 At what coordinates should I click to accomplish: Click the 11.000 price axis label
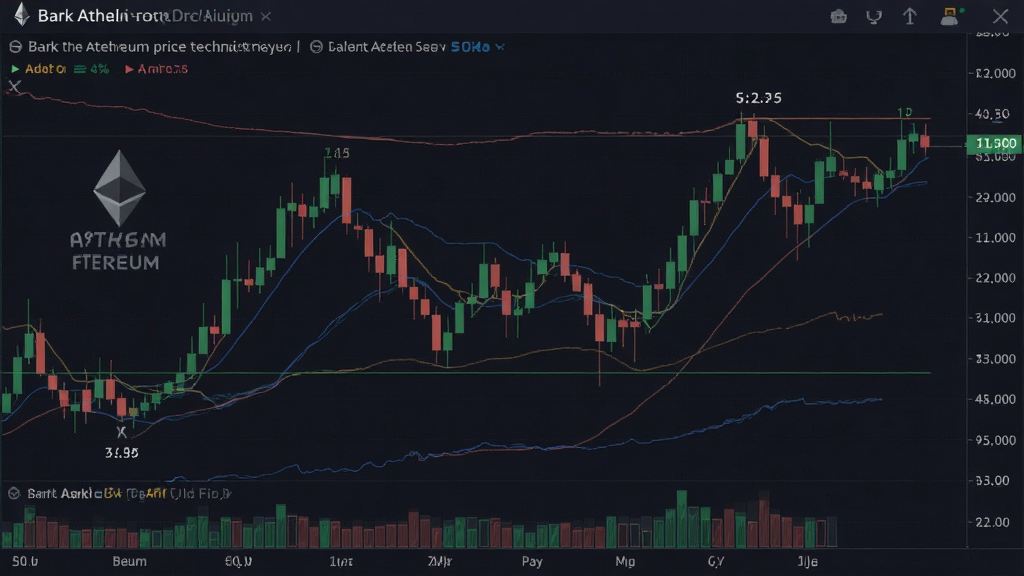coord(995,238)
